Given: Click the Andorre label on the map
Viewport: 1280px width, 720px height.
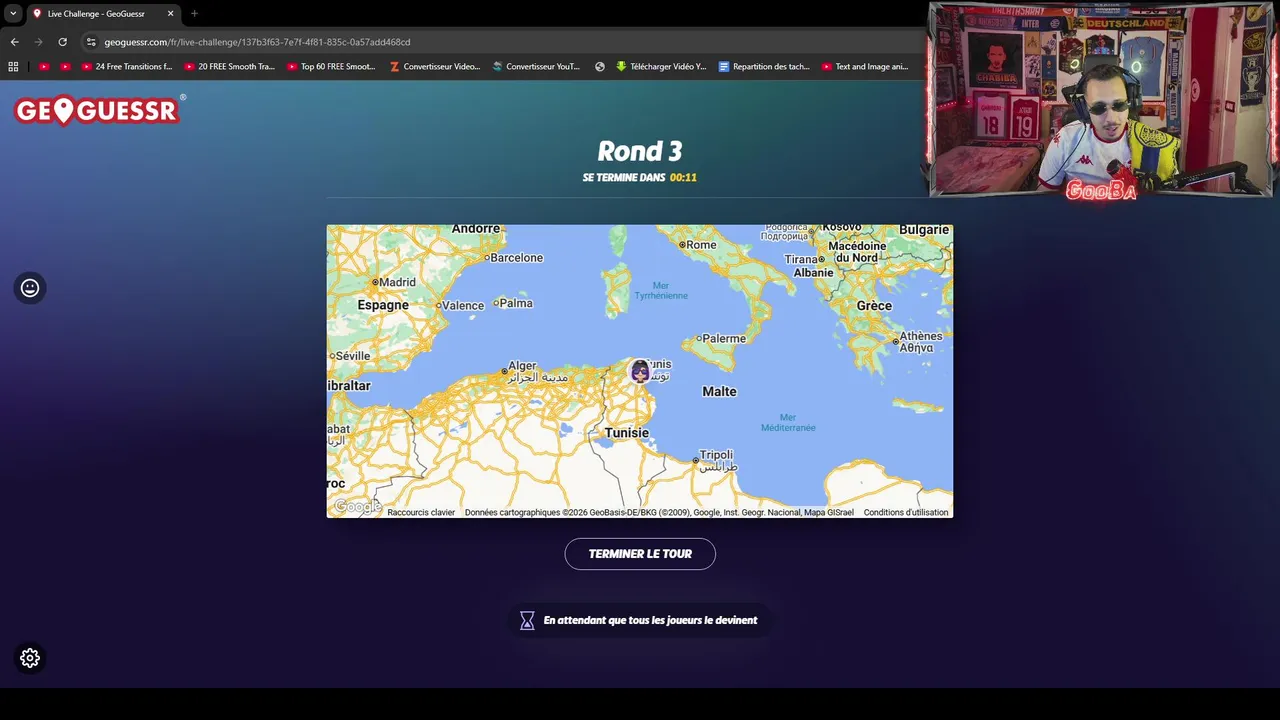Looking at the screenshot, I should 476,229.
